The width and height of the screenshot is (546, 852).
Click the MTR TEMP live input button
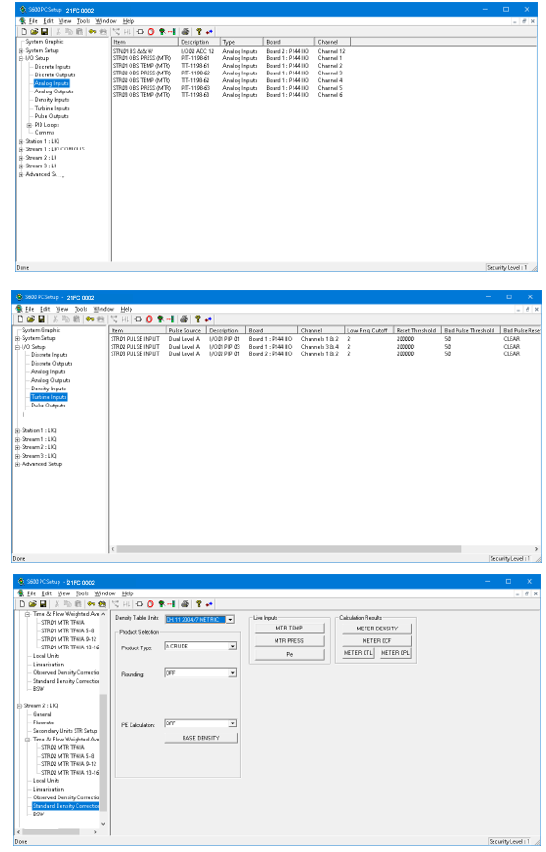coord(289,628)
